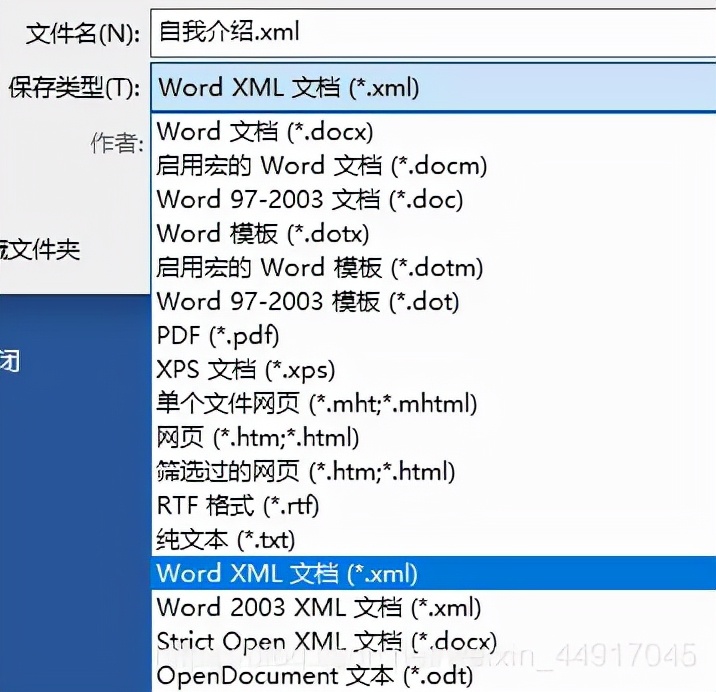Click the 保存类型(T): label
This screenshot has width=716, height=692.
pyautogui.click(x=74, y=88)
